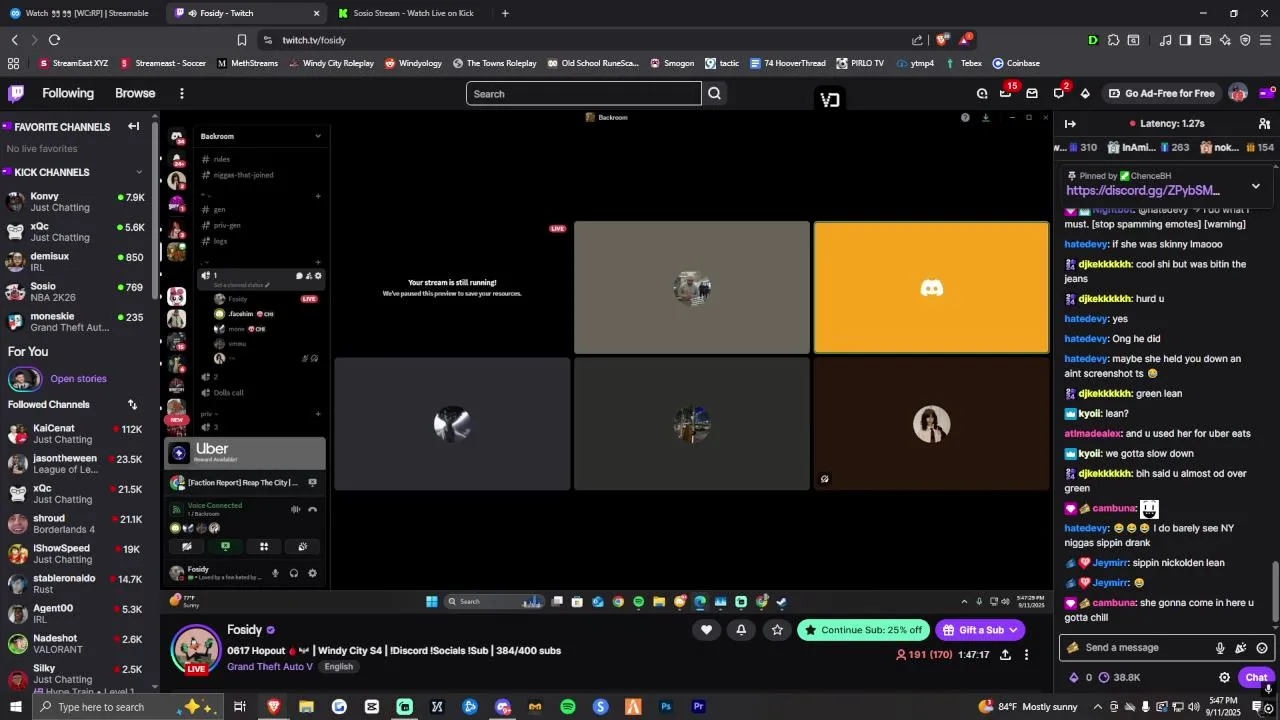Viewport: 1280px width, 720px height.
Task: Open Premiere Pro from the taskbar
Action: (x=699, y=707)
